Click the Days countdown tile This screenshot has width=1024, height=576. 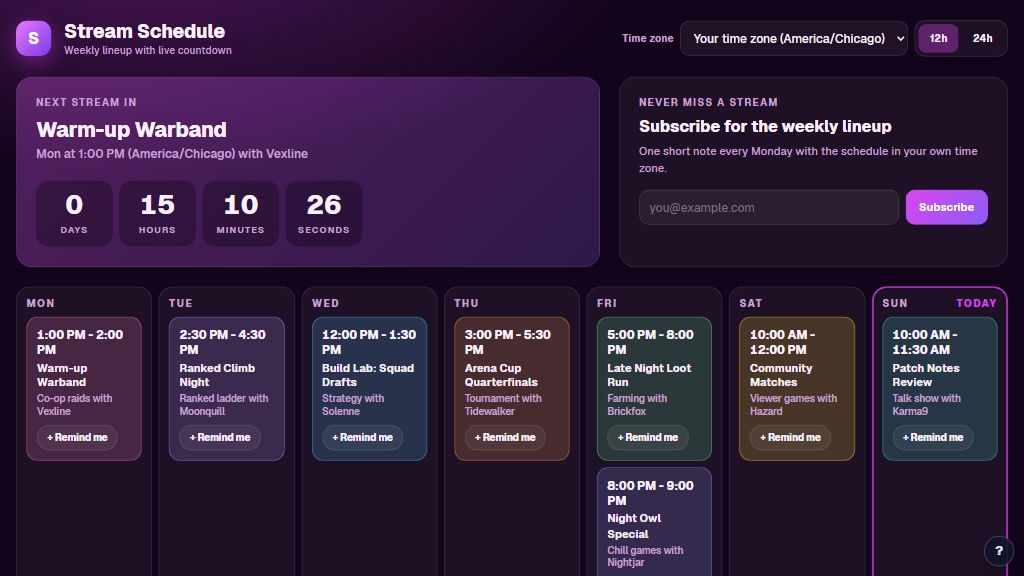[x=74, y=214]
